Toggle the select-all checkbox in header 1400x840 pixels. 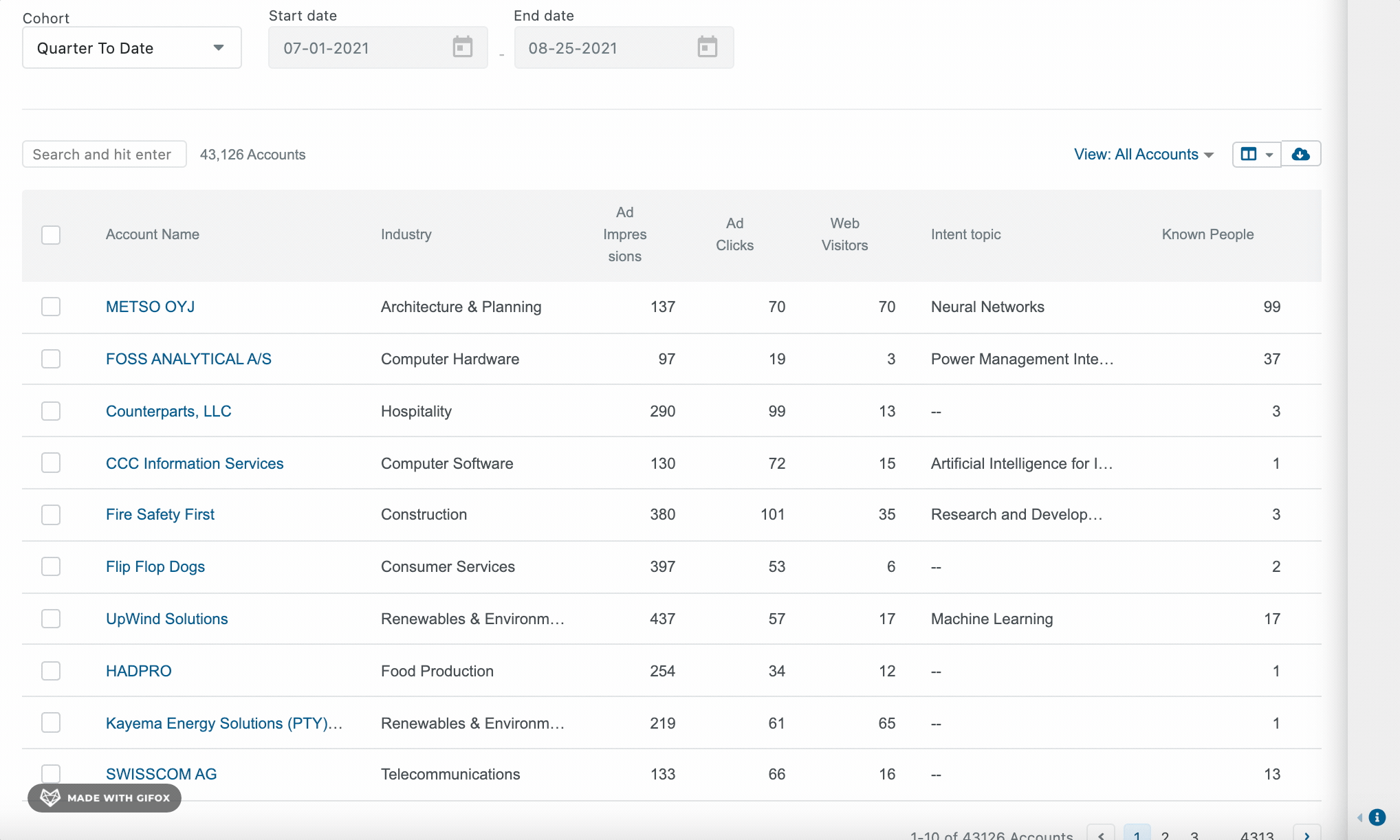(x=51, y=235)
